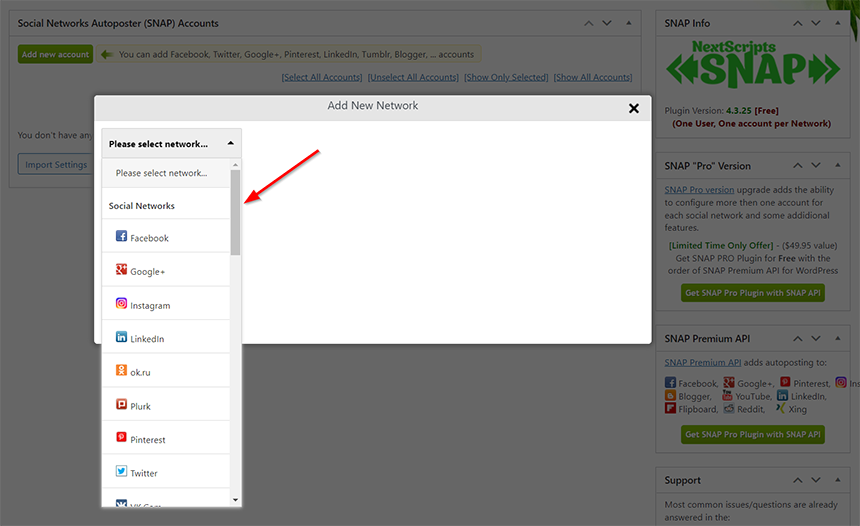
Task: Move SNAP "Pro" Version panel up
Action: (798, 166)
